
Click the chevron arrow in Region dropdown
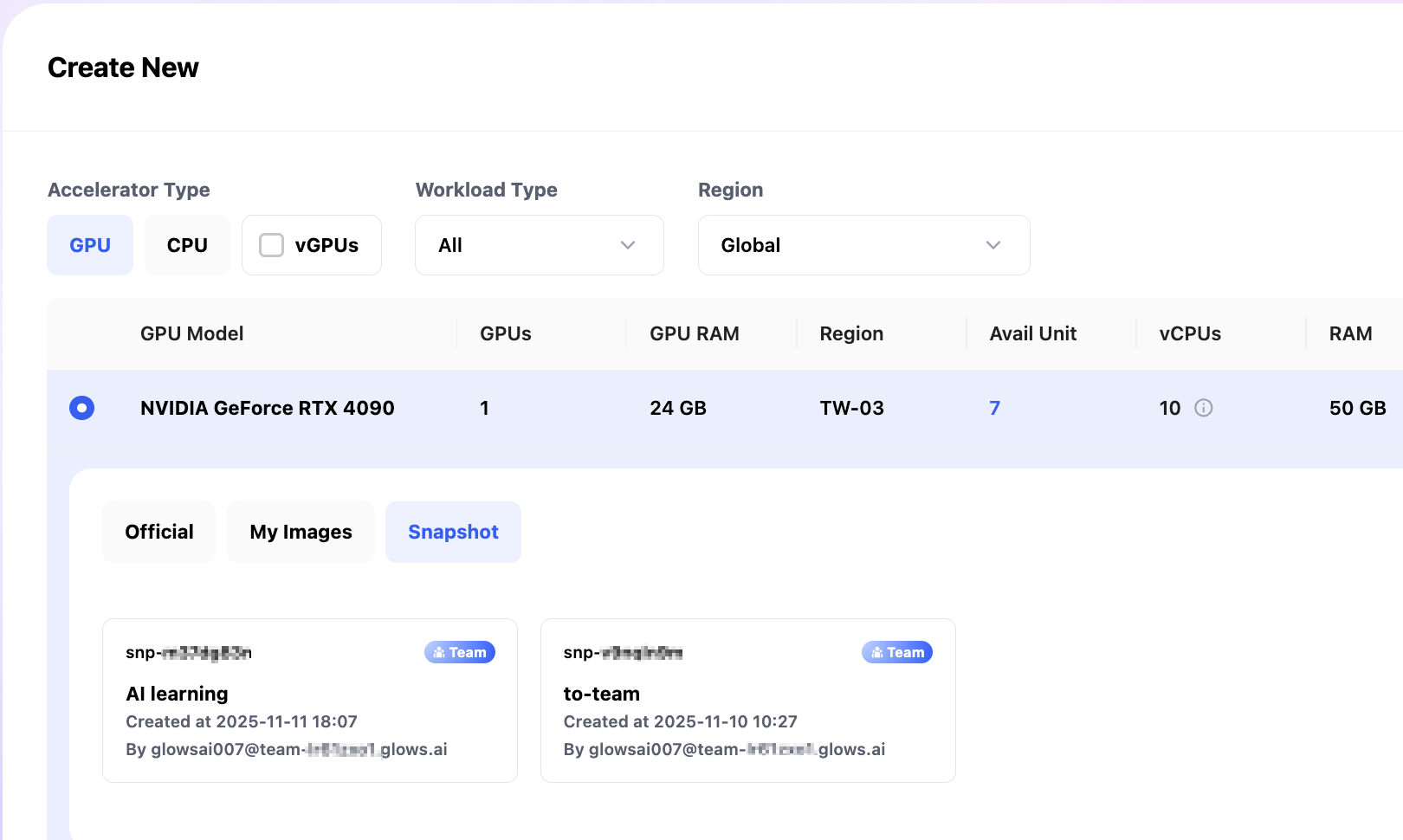(x=993, y=245)
